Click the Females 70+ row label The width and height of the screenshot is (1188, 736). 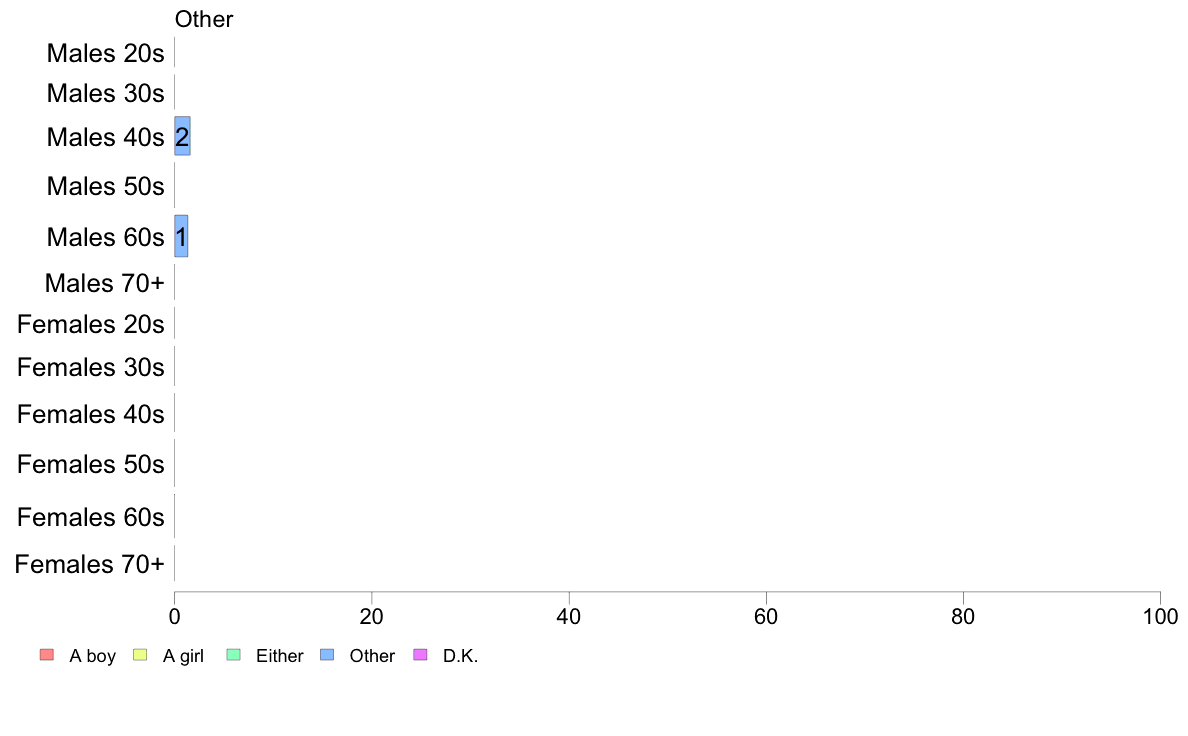tap(89, 565)
